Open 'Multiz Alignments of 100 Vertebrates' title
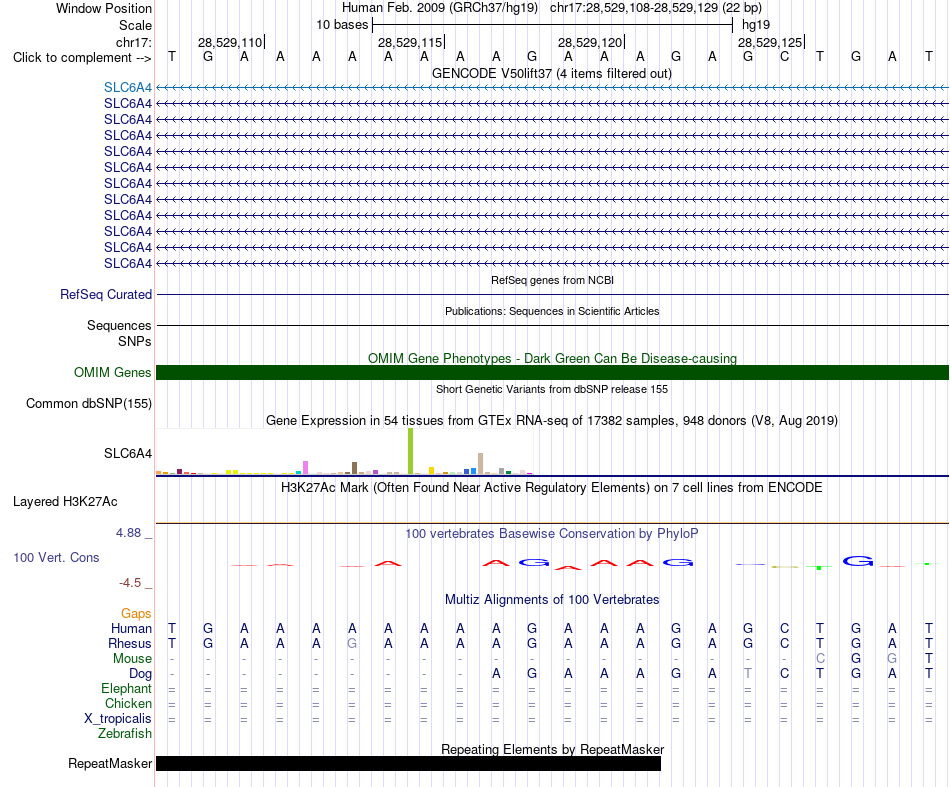The image size is (950, 787). click(552, 600)
